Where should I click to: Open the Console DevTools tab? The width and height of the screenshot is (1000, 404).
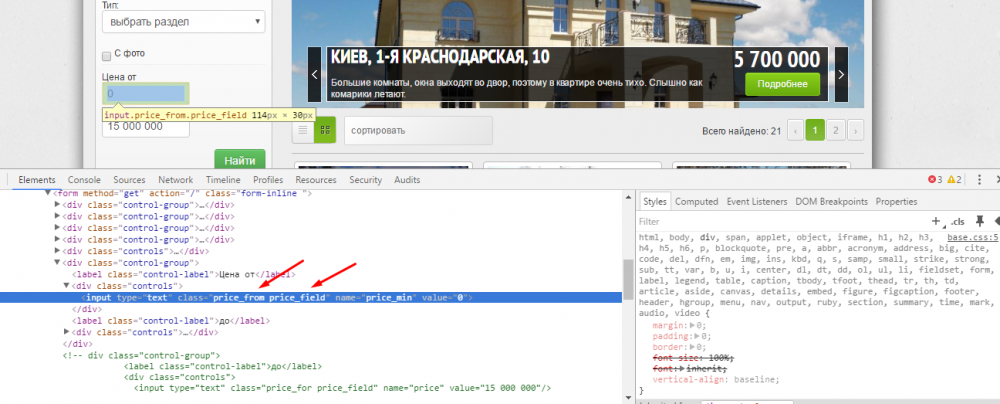[84, 180]
